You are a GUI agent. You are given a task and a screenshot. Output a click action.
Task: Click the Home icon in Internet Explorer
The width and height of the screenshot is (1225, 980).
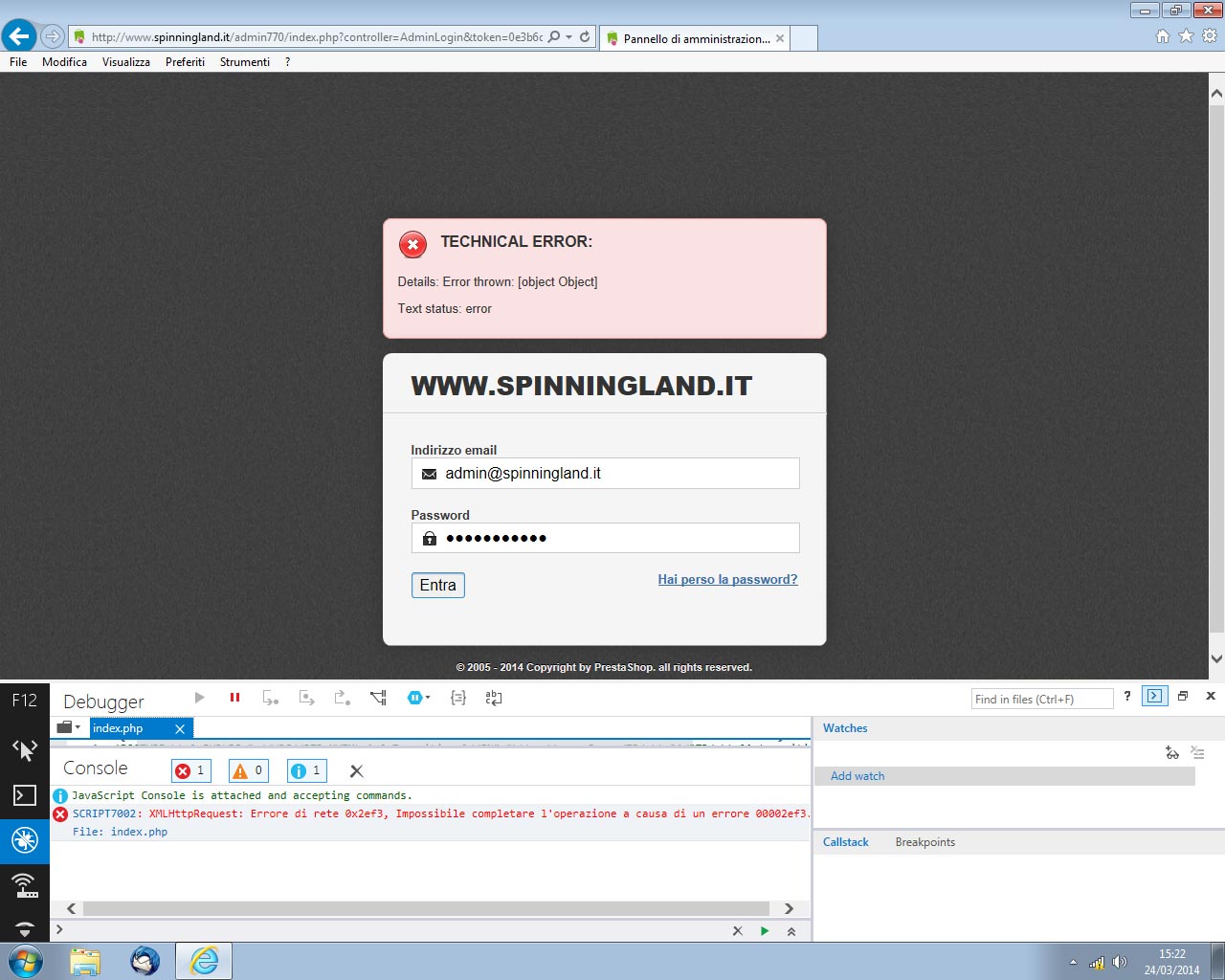coord(1163,35)
